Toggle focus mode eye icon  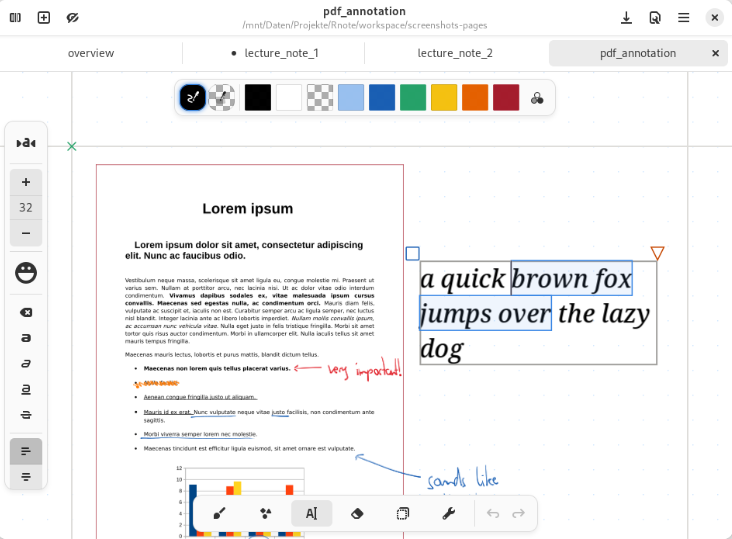point(72,18)
